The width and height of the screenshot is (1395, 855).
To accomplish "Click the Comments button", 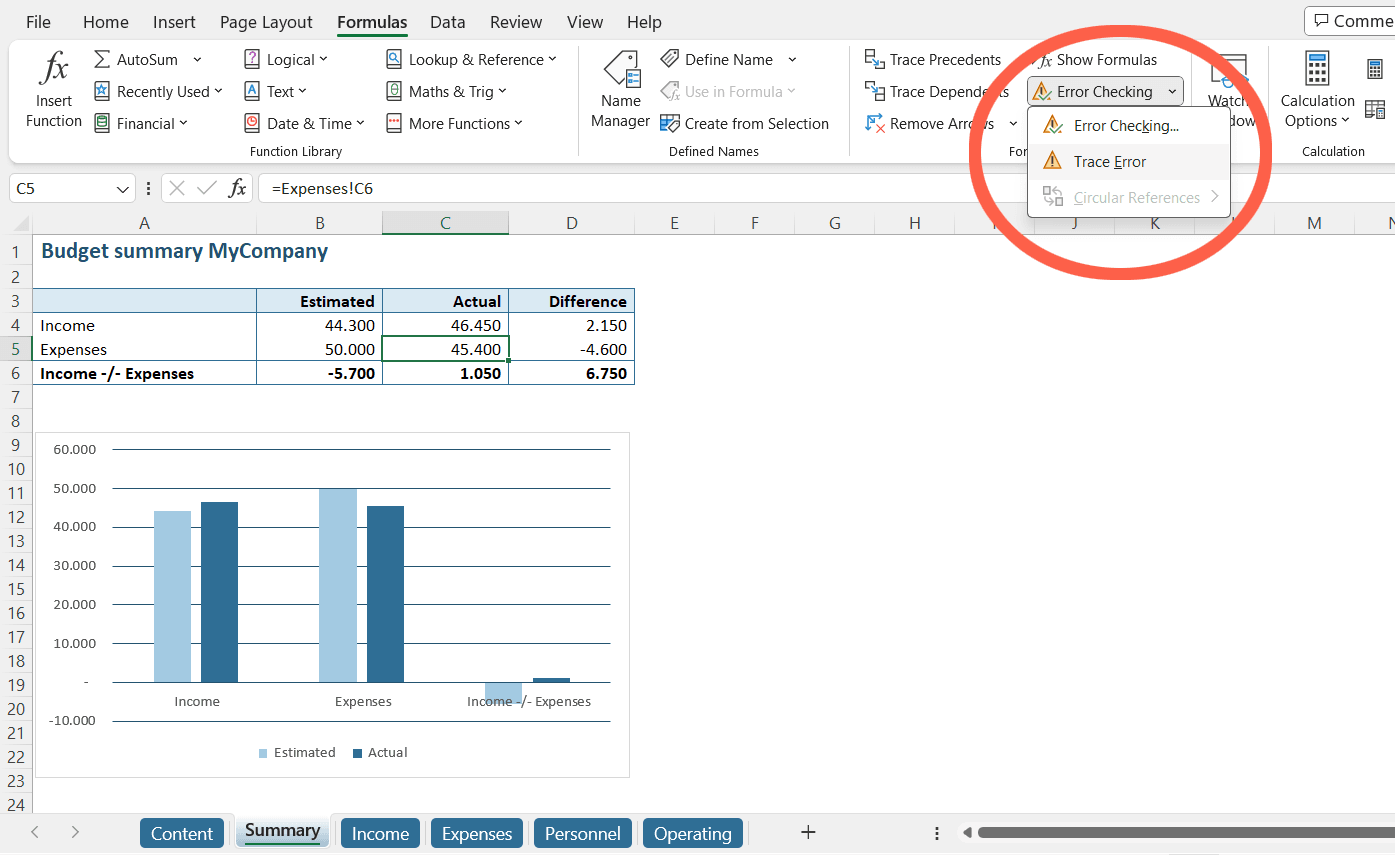I will click(1351, 21).
